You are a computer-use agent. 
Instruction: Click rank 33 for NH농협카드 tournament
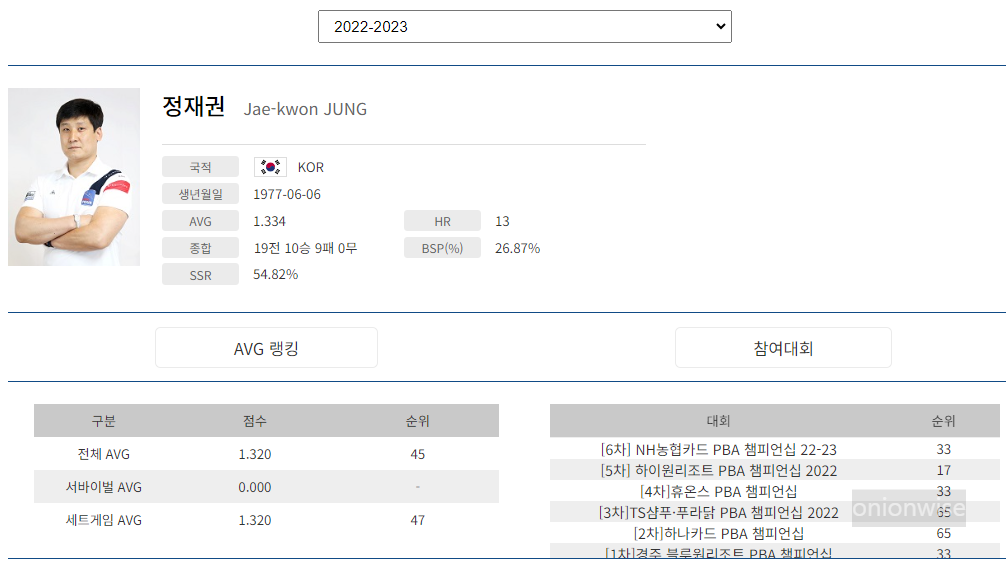(x=943, y=449)
